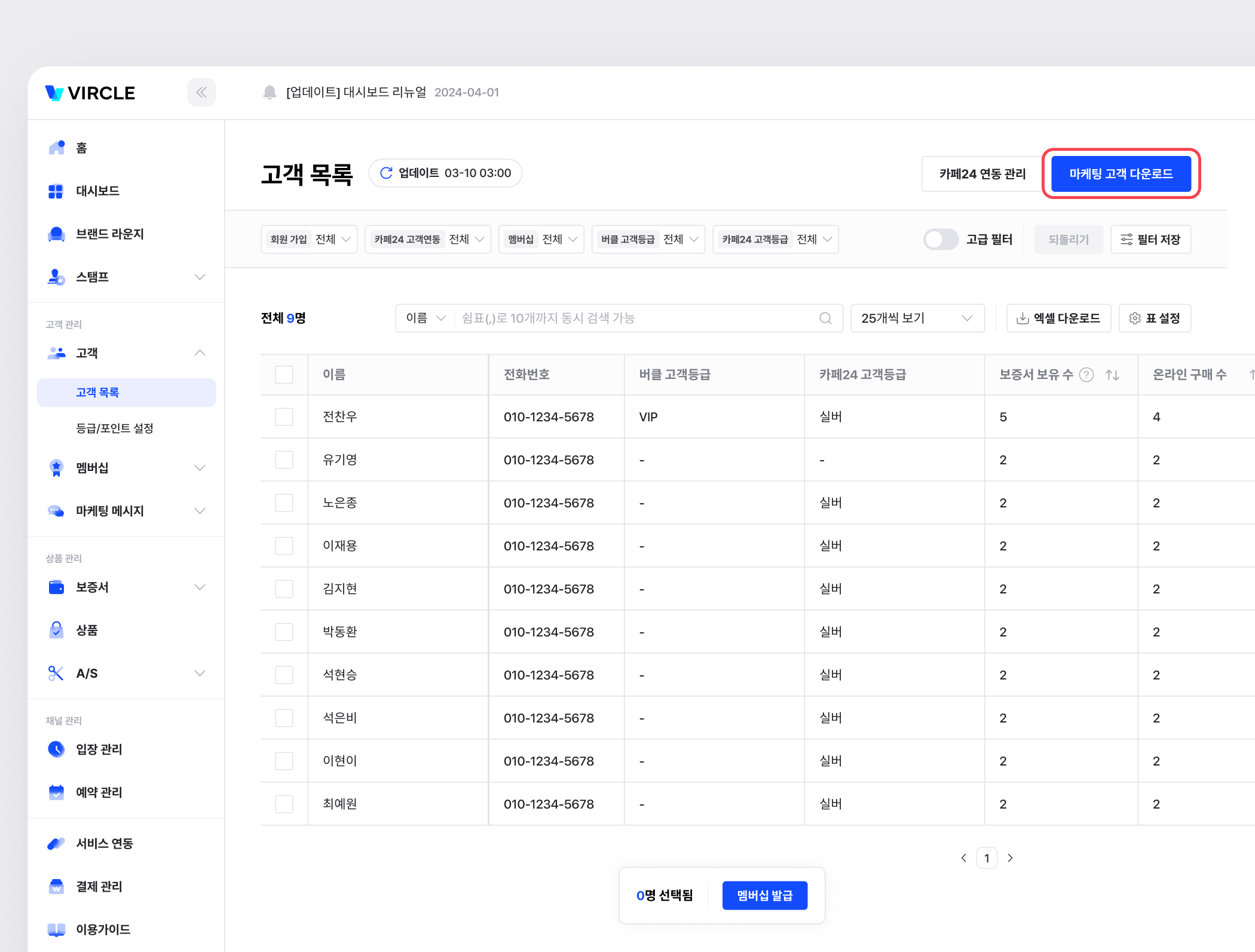Click the 보증서 wallet icon

56,587
